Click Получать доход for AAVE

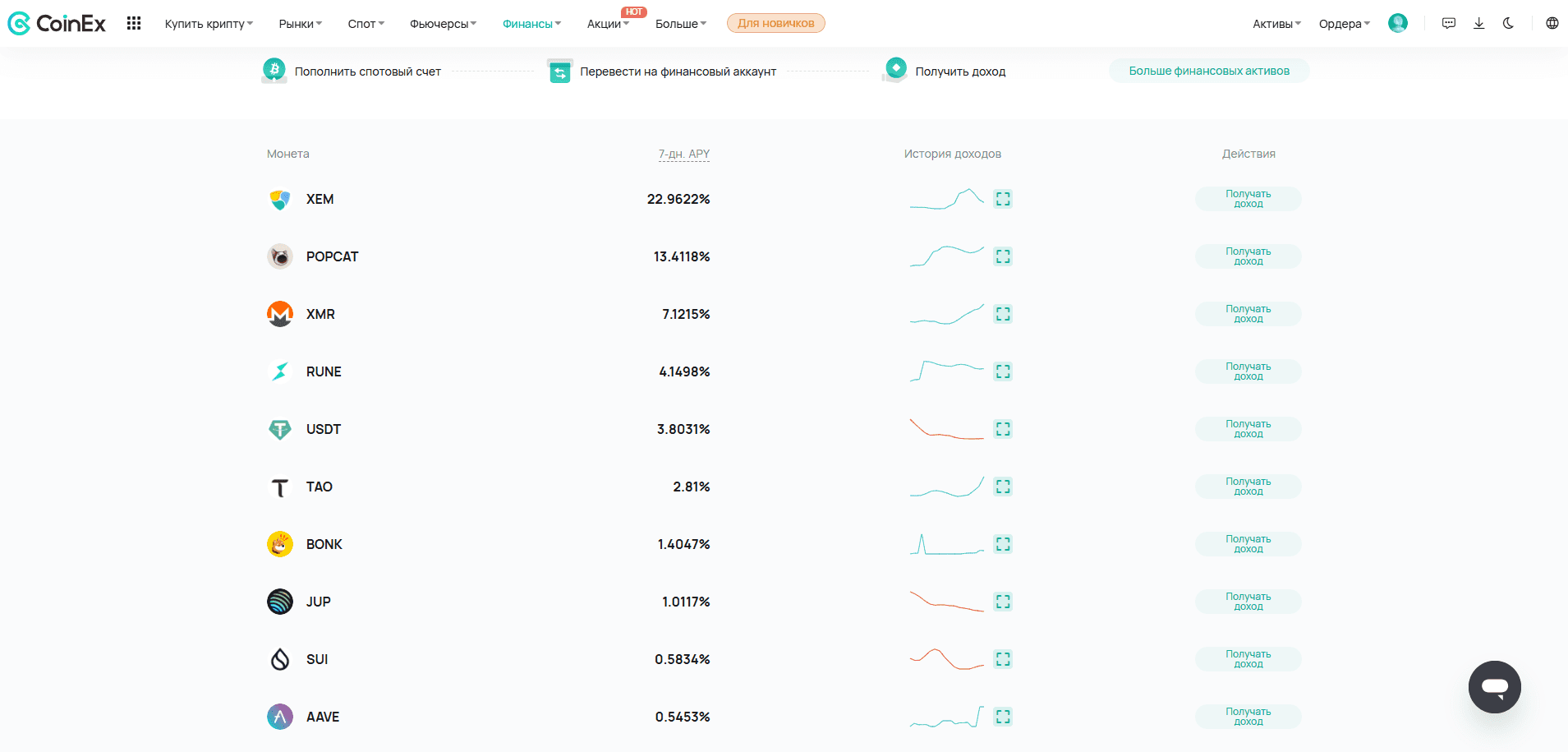1248,717
